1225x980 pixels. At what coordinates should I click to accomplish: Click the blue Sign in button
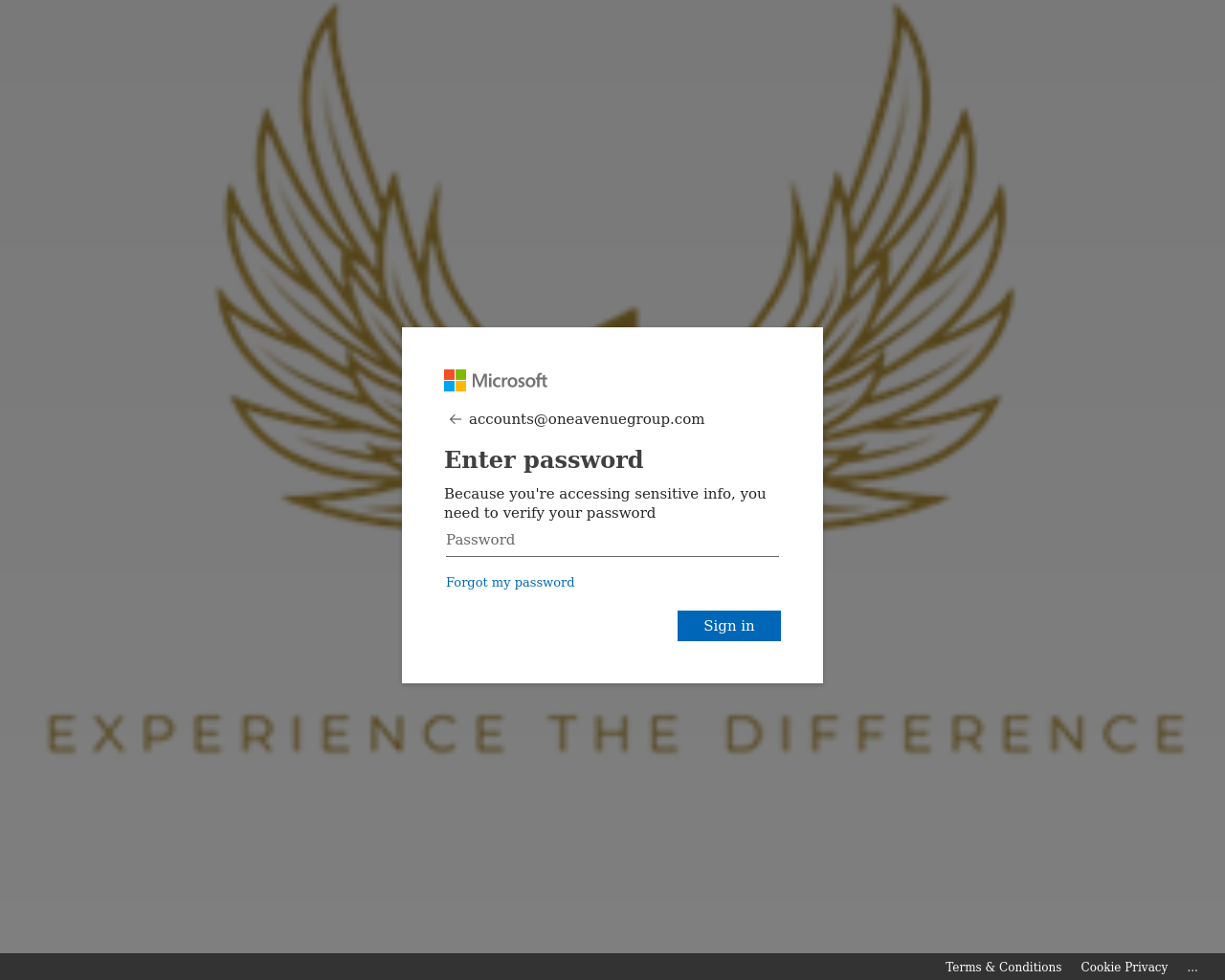pyautogui.click(x=729, y=626)
